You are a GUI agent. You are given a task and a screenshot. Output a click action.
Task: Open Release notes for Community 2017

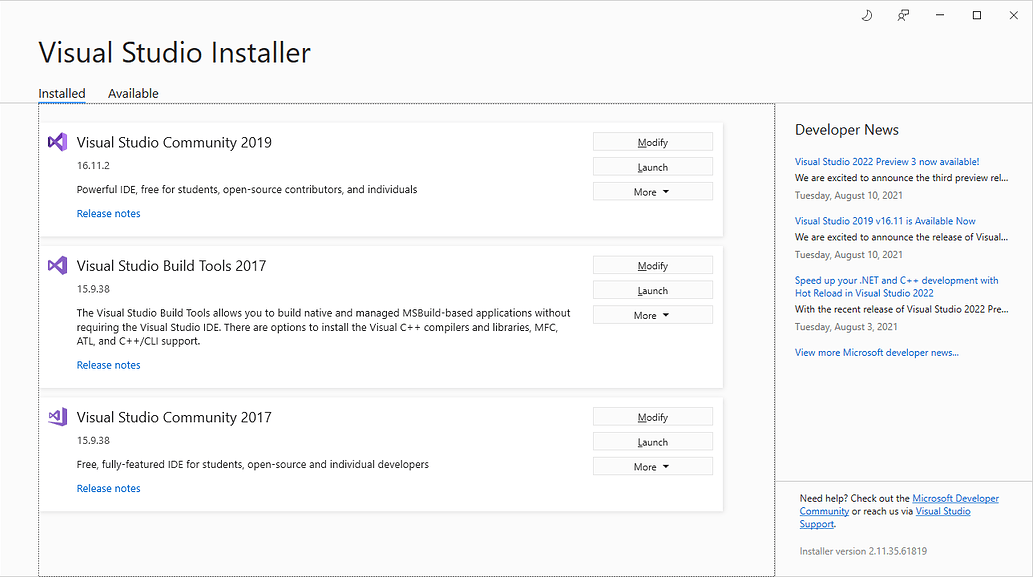(x=109, y=488)
